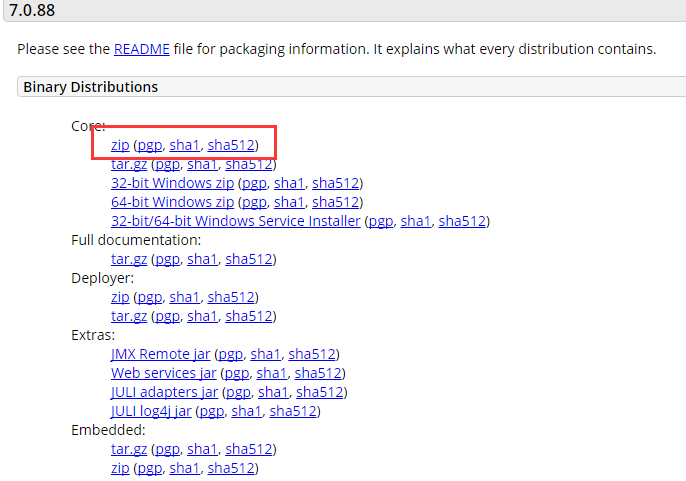Open sha512 for JMX Remote jar

pyautogui.click(x=312, y=354)
